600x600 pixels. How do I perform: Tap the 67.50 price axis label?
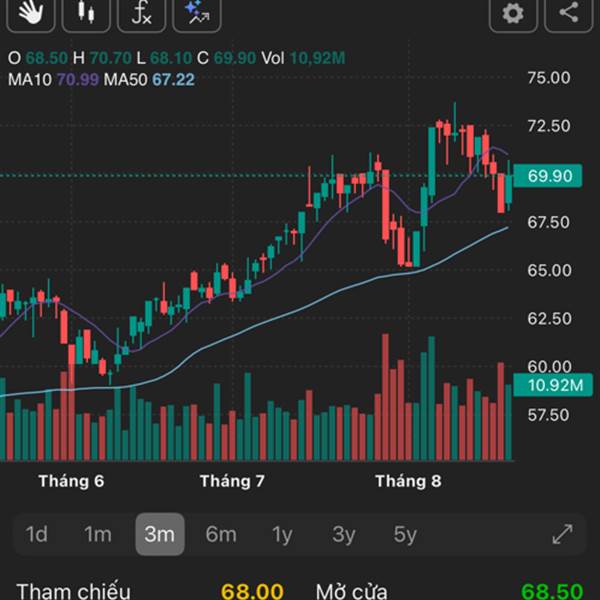tap(549, 222)
